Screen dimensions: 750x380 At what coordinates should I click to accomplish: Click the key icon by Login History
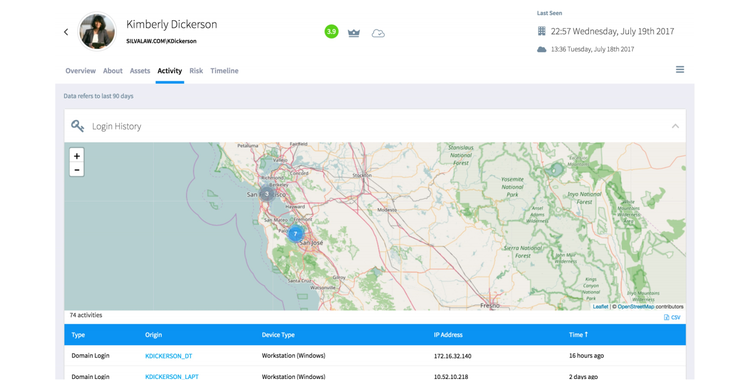pos(77,126)
